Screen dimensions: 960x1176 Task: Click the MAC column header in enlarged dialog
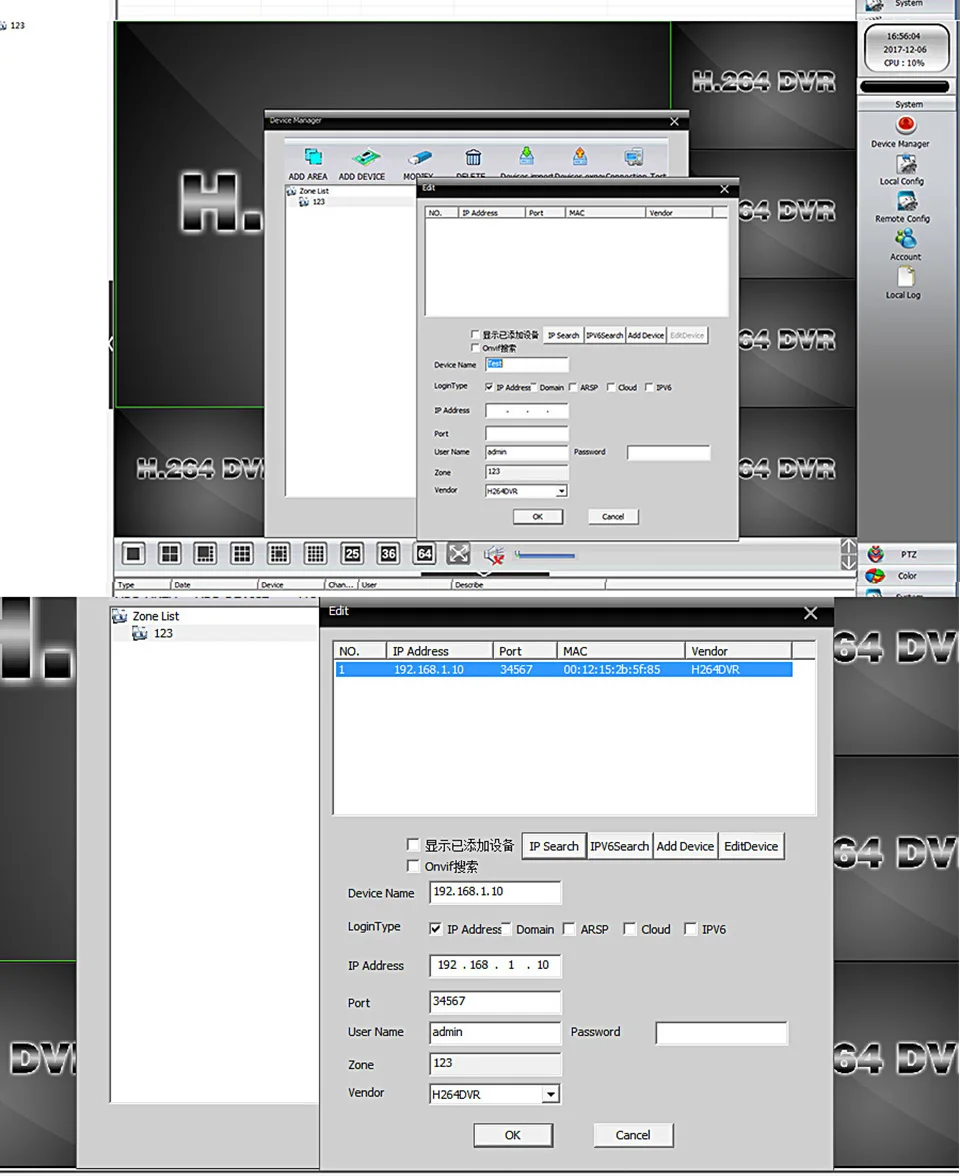(x=620, y=651)
